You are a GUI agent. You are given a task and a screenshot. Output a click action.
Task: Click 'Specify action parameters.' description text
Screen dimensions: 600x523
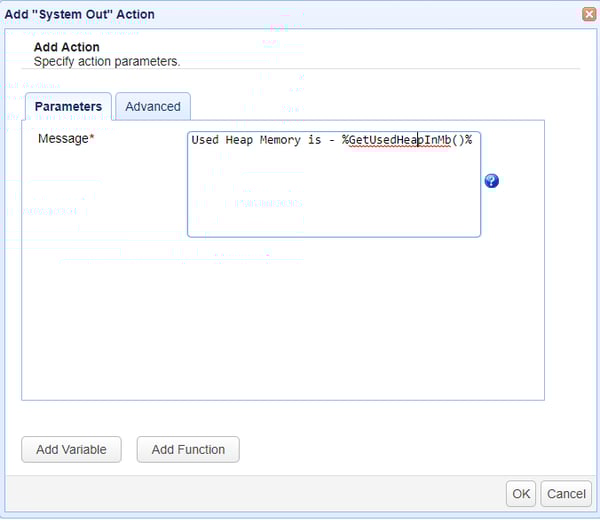(106, 61)
